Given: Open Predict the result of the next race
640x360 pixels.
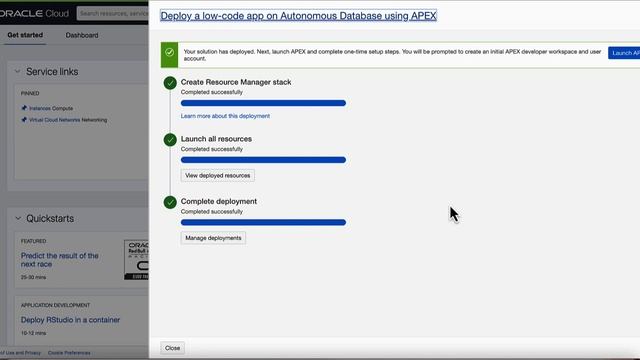Looking at the screenshot, I should [x=60, y=260].
